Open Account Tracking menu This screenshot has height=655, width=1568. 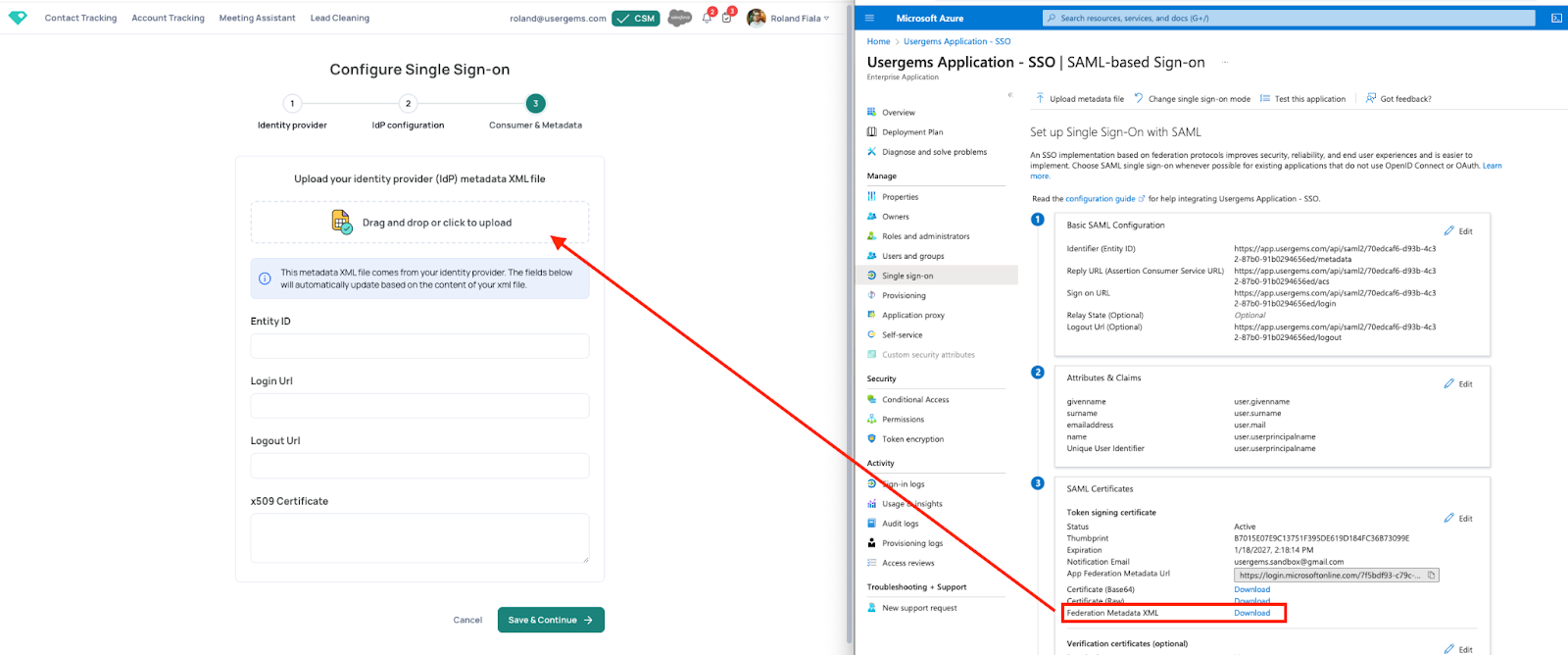[x=168, y=18]
